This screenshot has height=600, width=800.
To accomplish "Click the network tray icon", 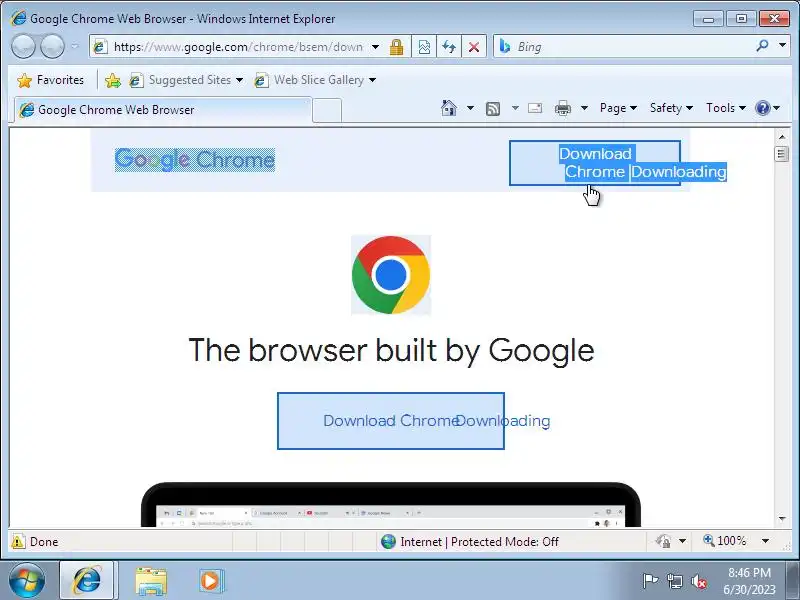I will [674, 581].
